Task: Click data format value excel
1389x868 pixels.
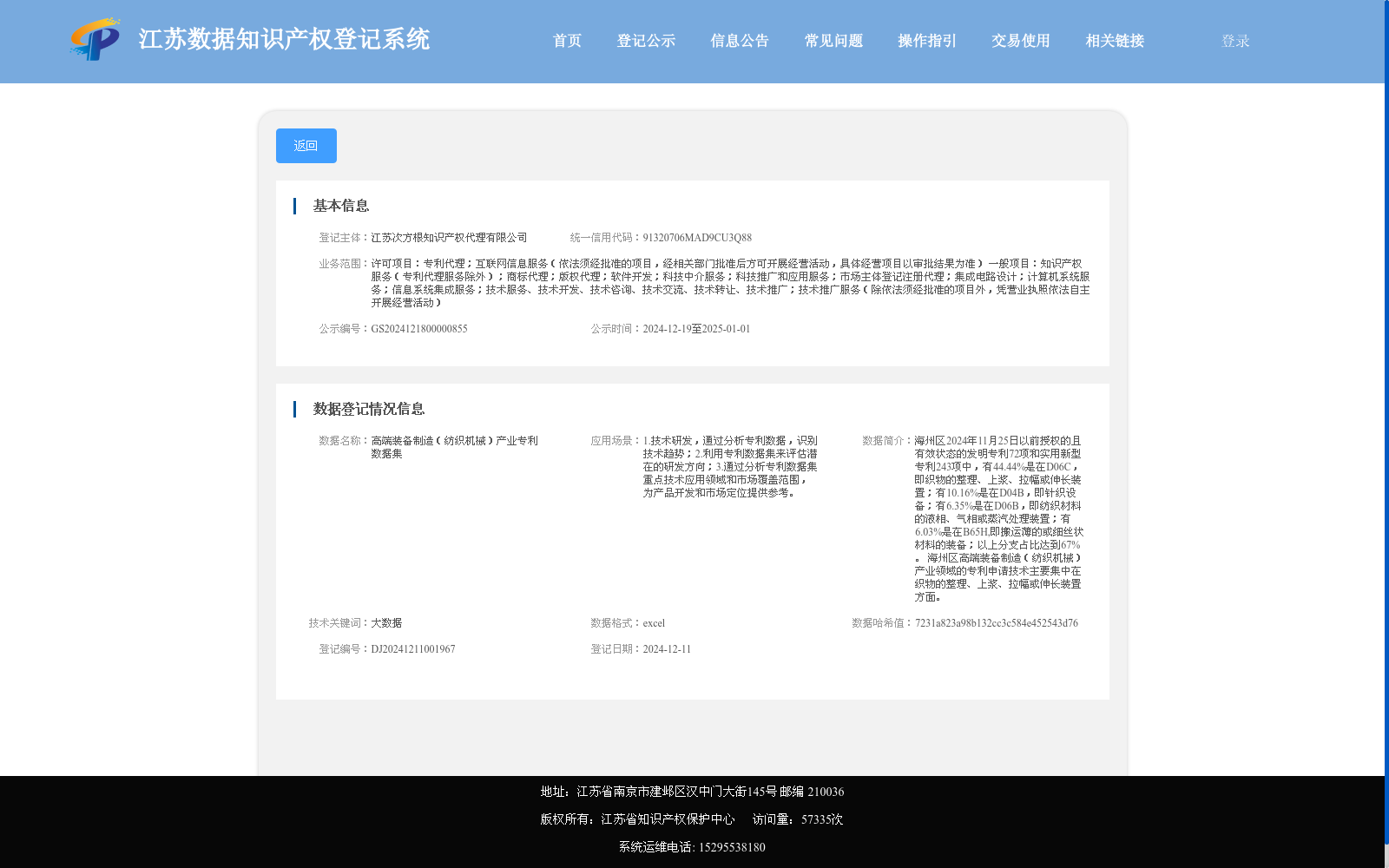Action: click(654, 623)
